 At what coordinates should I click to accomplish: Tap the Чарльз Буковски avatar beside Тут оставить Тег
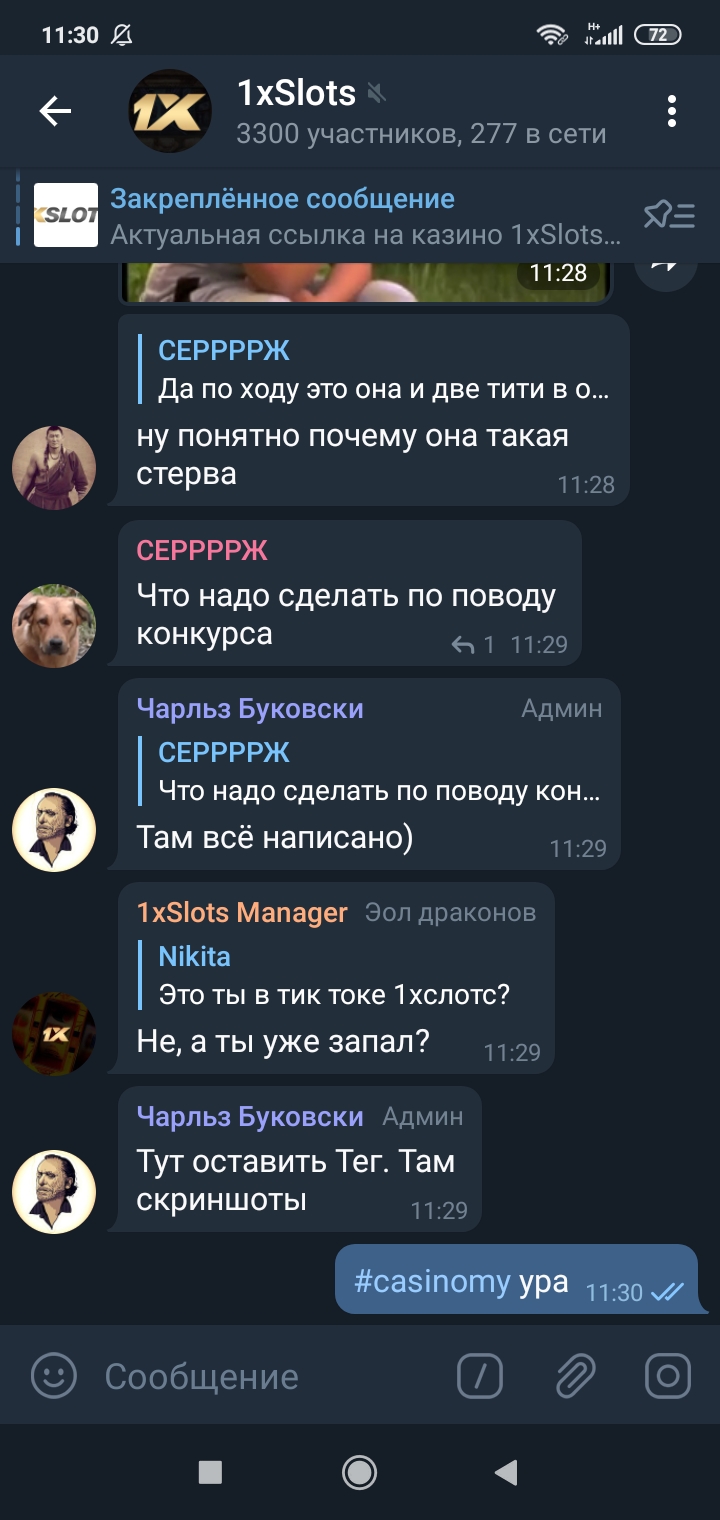tap(54, 1192)
